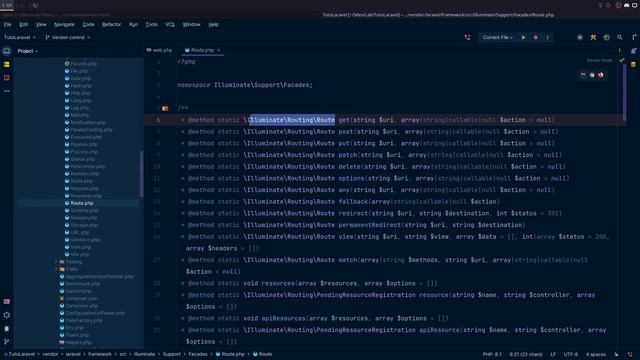Open Search Everywhere magnifier icon
640x360 pixels.
tap(620, 38)
